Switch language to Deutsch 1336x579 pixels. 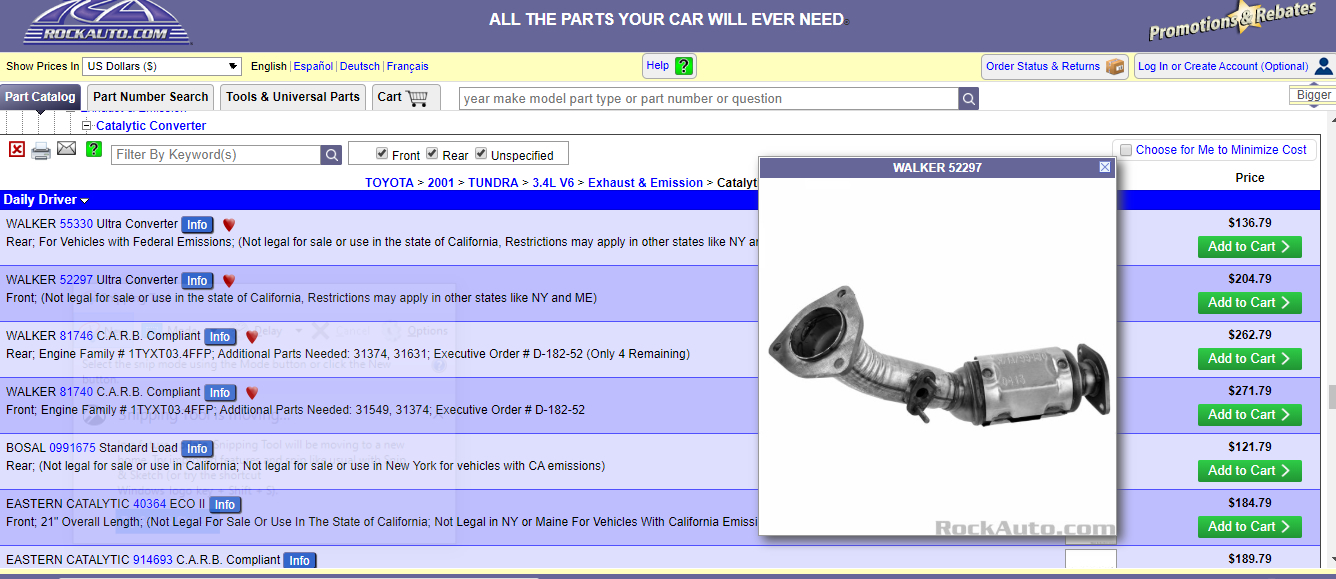[x=360, y=66]
